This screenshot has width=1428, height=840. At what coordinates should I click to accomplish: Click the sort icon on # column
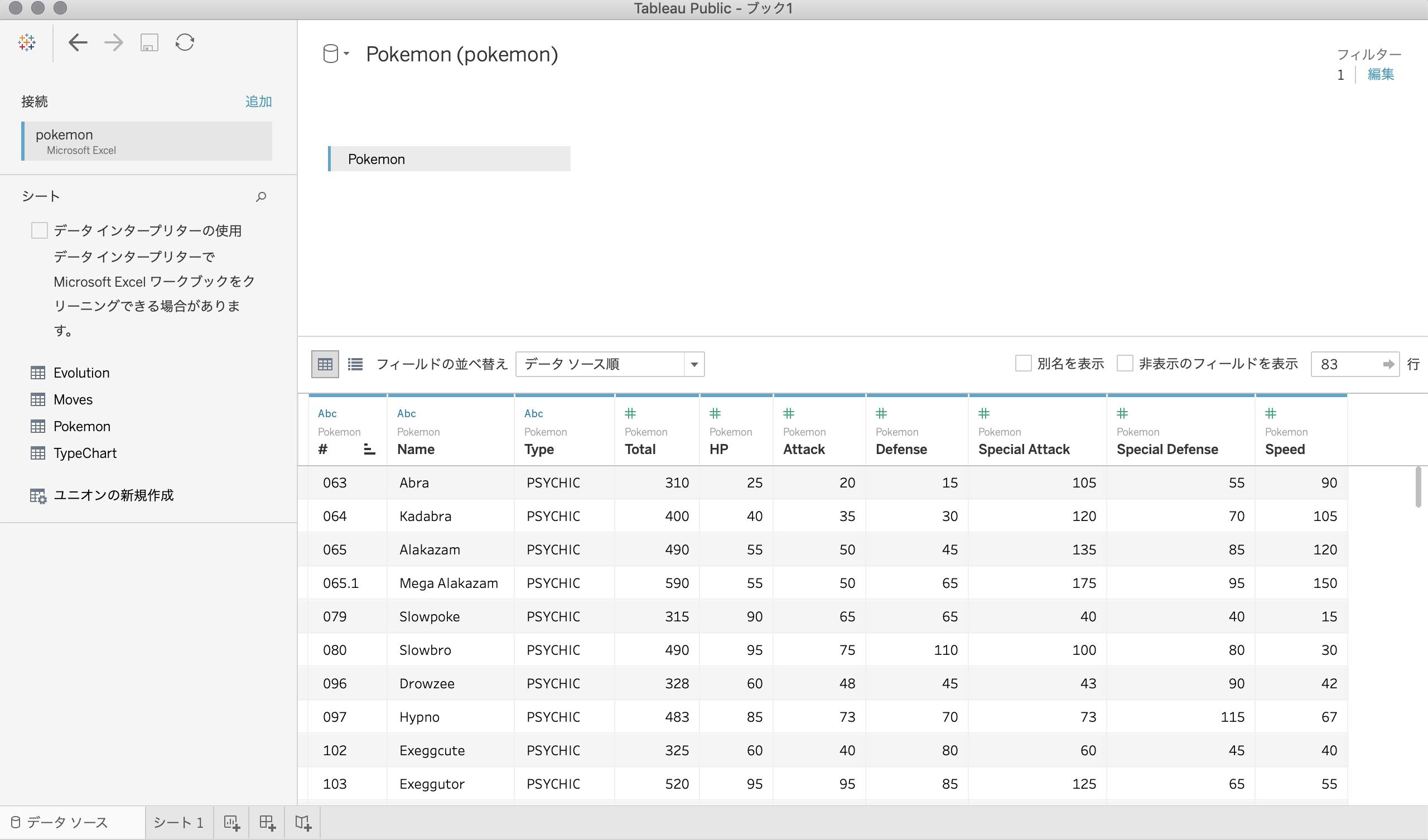pyautogui.click(x=369, y=450)
